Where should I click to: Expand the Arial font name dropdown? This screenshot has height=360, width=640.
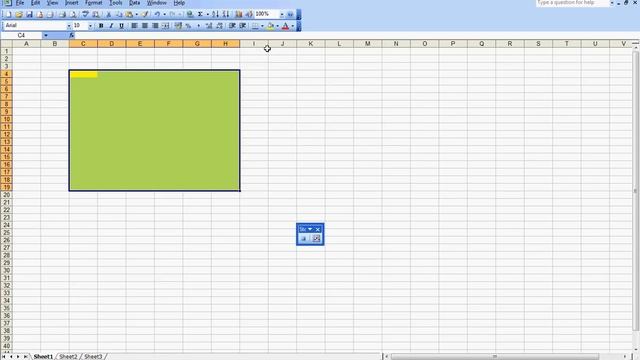tap(69, 26)
